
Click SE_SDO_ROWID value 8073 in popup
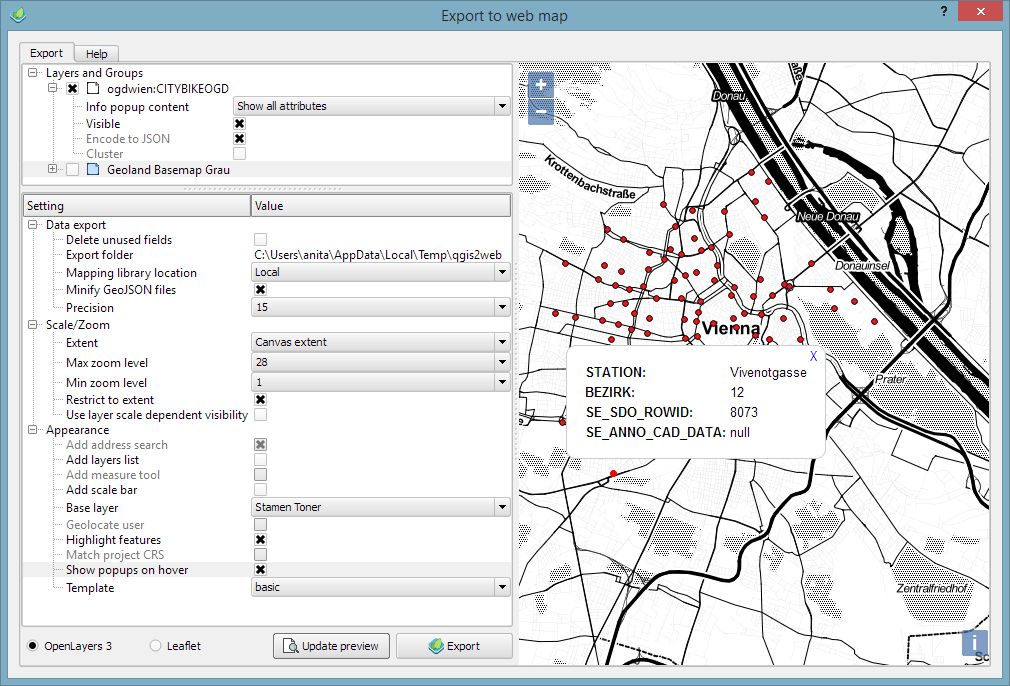click(744, 412)
